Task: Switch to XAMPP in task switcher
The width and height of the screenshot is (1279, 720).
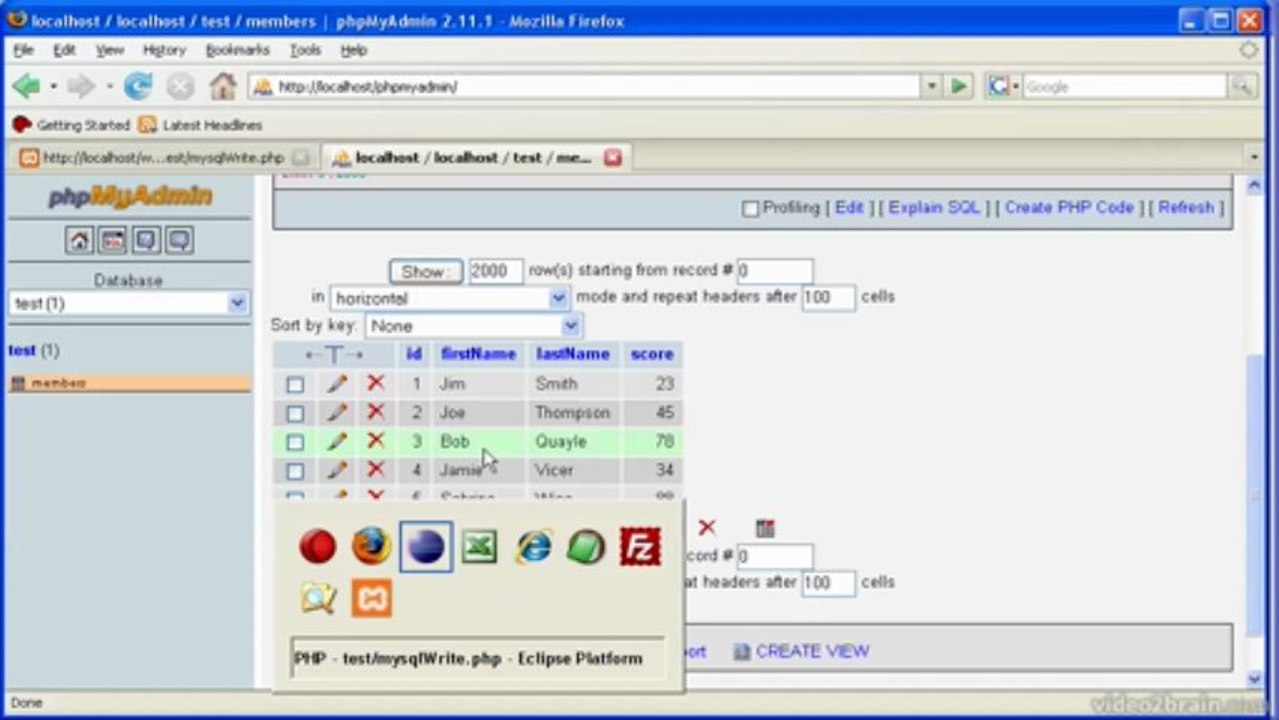Action: [371, 598]
